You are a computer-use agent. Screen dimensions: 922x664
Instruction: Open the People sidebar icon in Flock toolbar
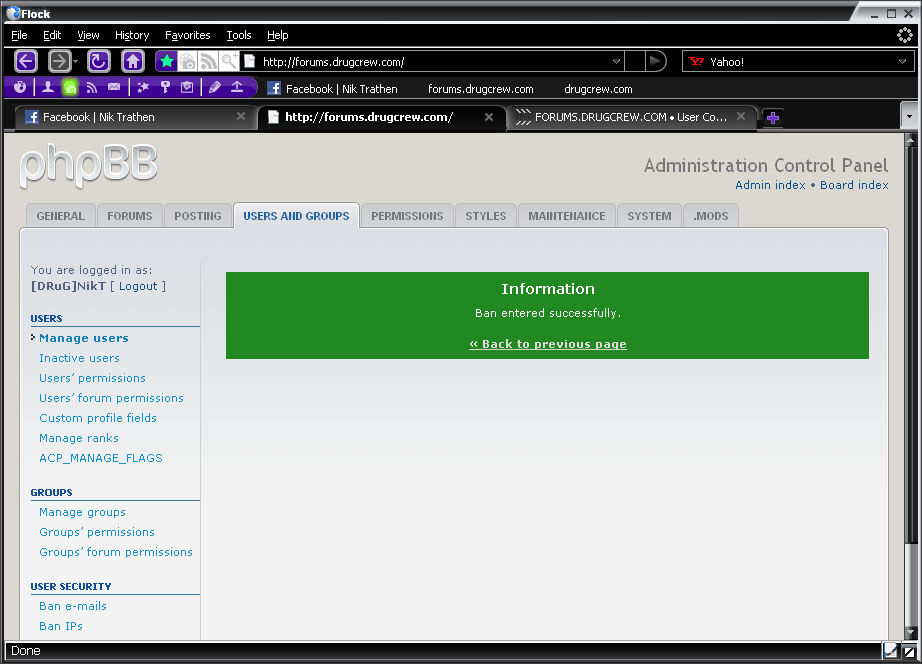47,88
